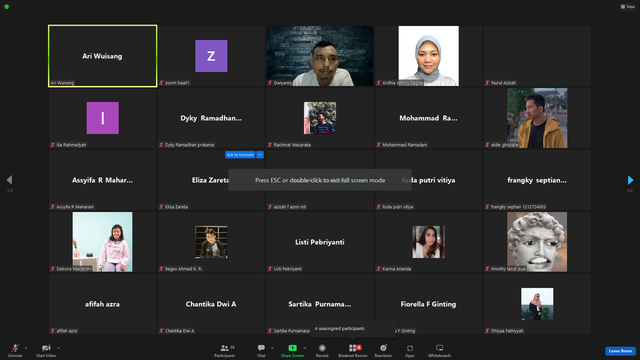
Task: Expand share options caret beside Share Screen
Action: (305, 348)
